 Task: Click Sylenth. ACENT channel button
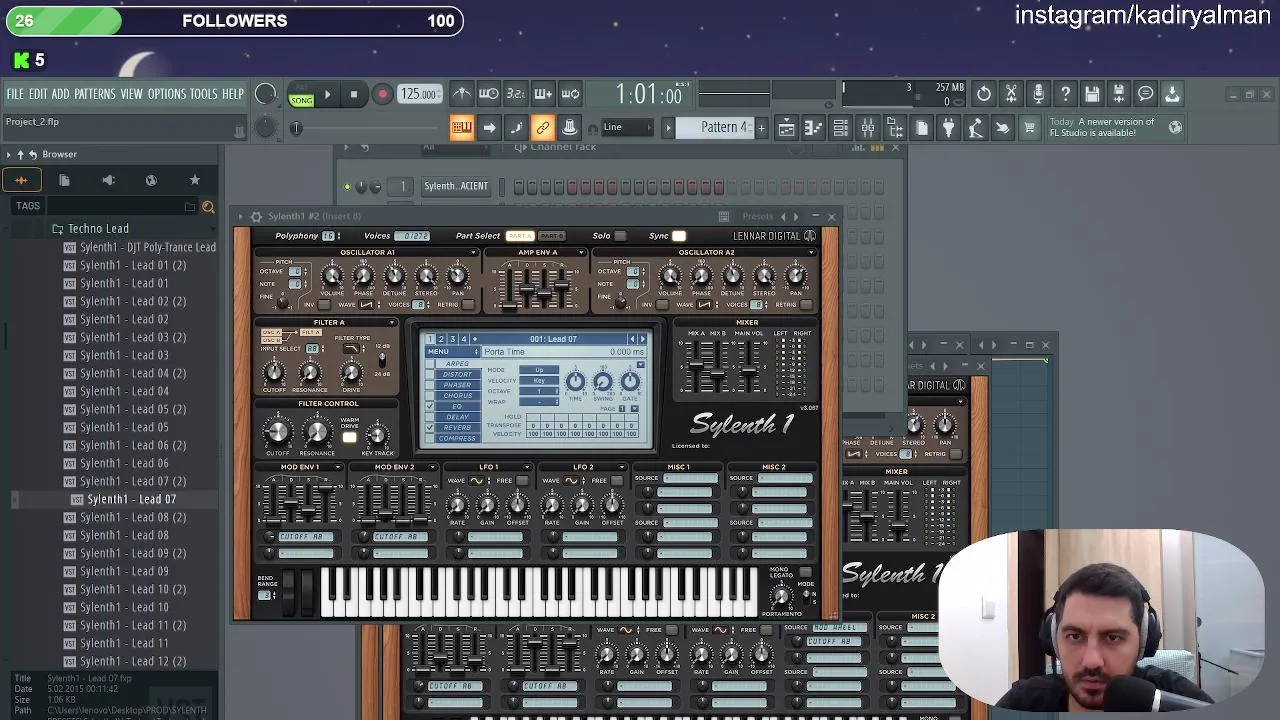coord(456,186)
